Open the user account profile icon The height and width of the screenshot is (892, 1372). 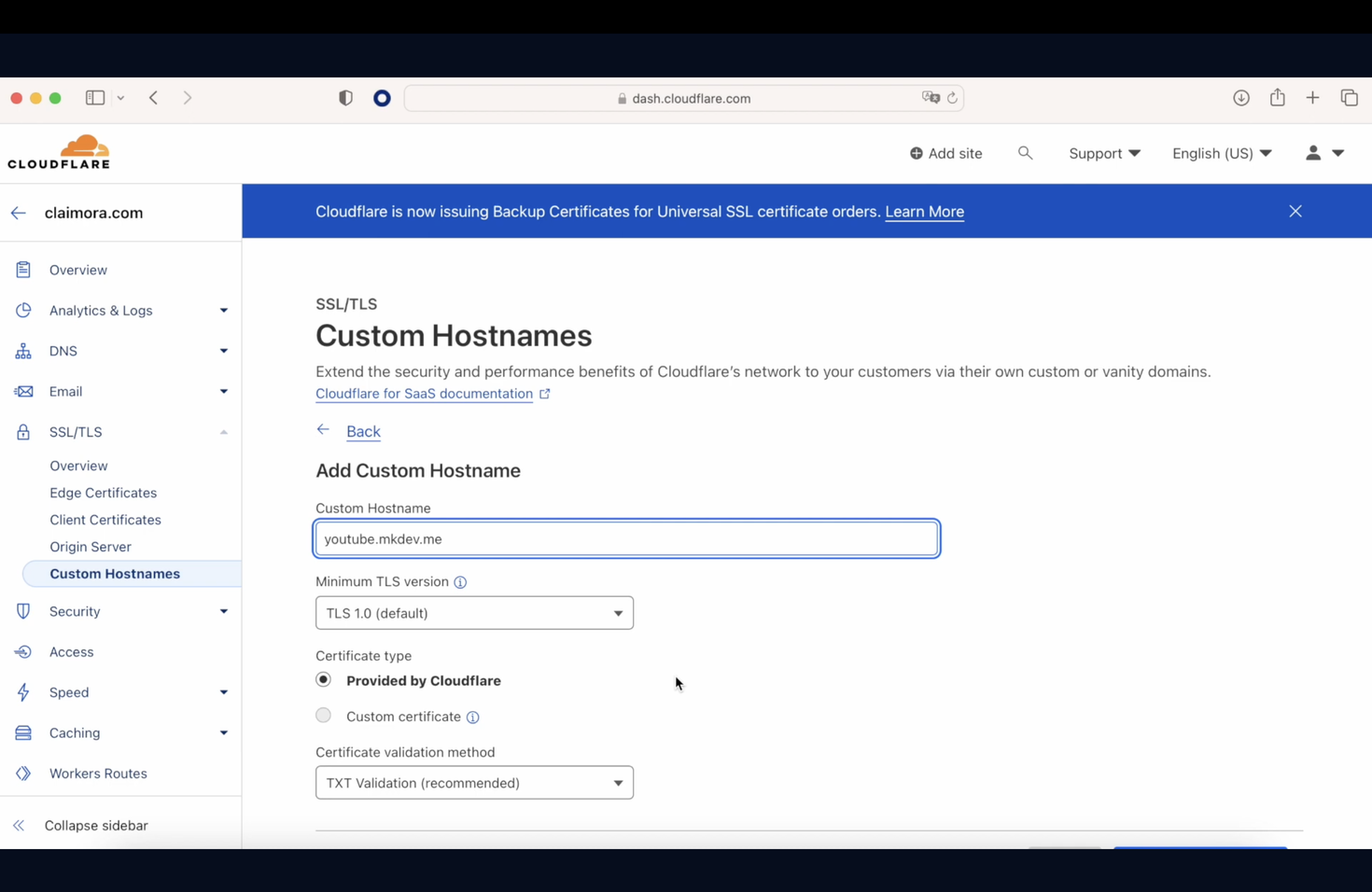coord(1313,153)
